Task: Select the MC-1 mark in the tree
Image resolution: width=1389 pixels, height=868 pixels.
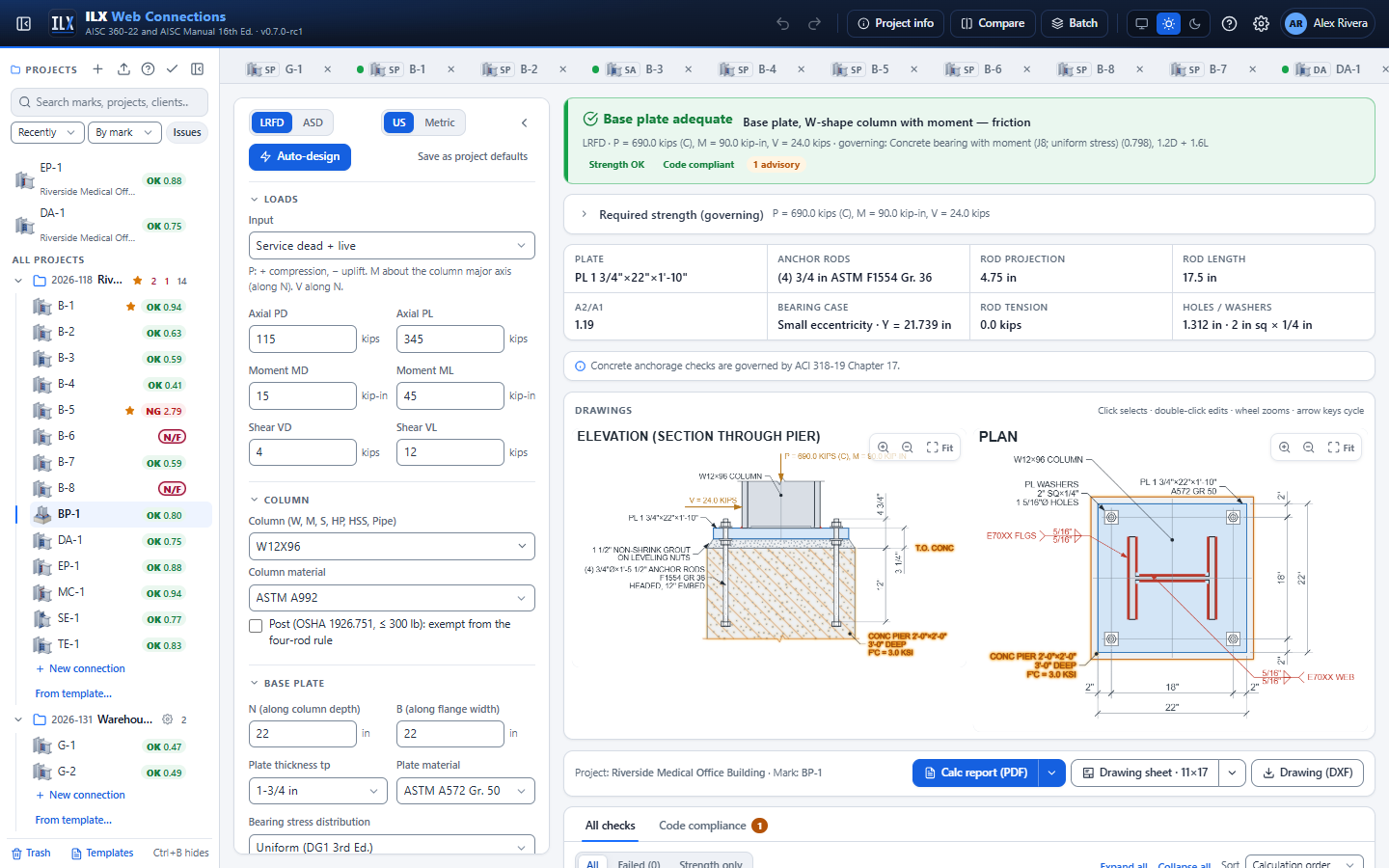Action: [70, 592]
